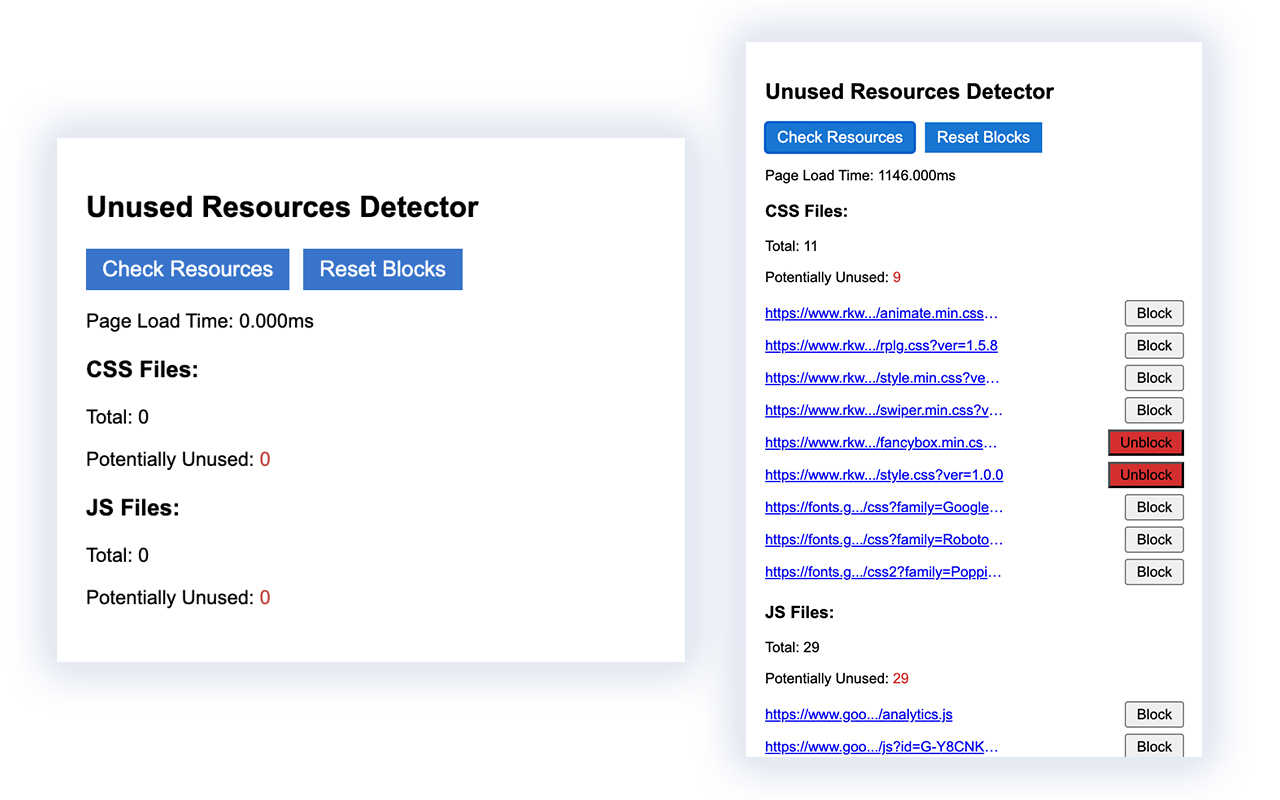This screenshot has height=800, width=1280.
Task: Click Reset Blocks in the left panel
Action: coord(382,269)
